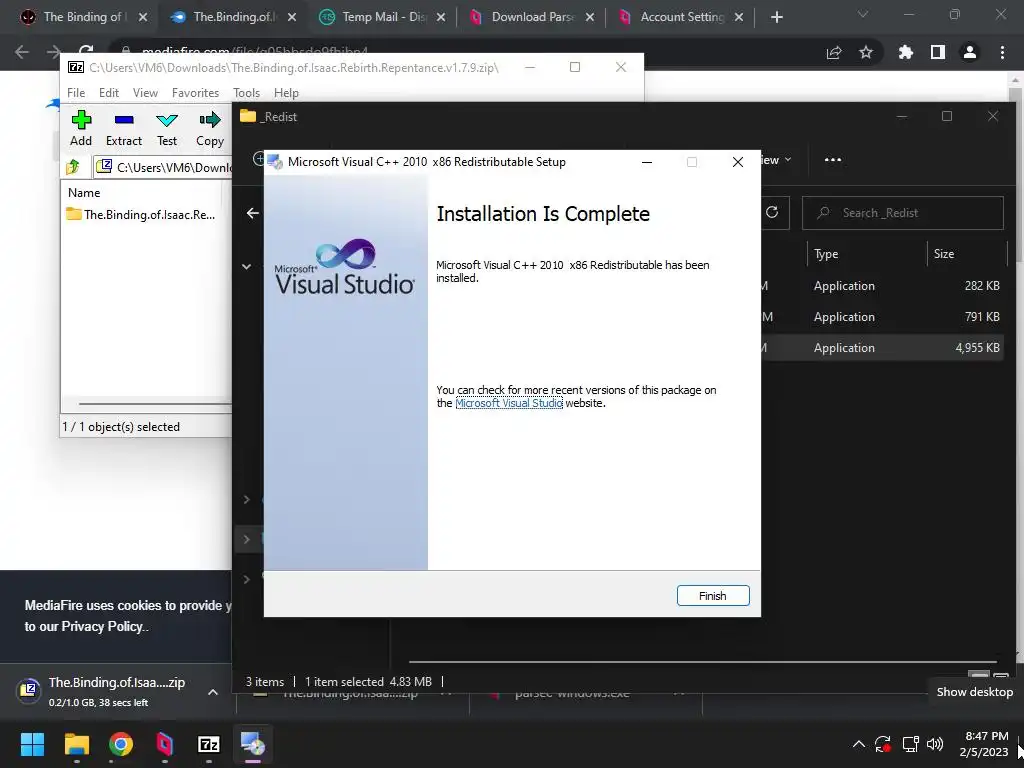Image resolution: width=1024 pixels, height=768 pixels.
Task: Open the Help menu in 7-Zip
Action: point(286,93)
